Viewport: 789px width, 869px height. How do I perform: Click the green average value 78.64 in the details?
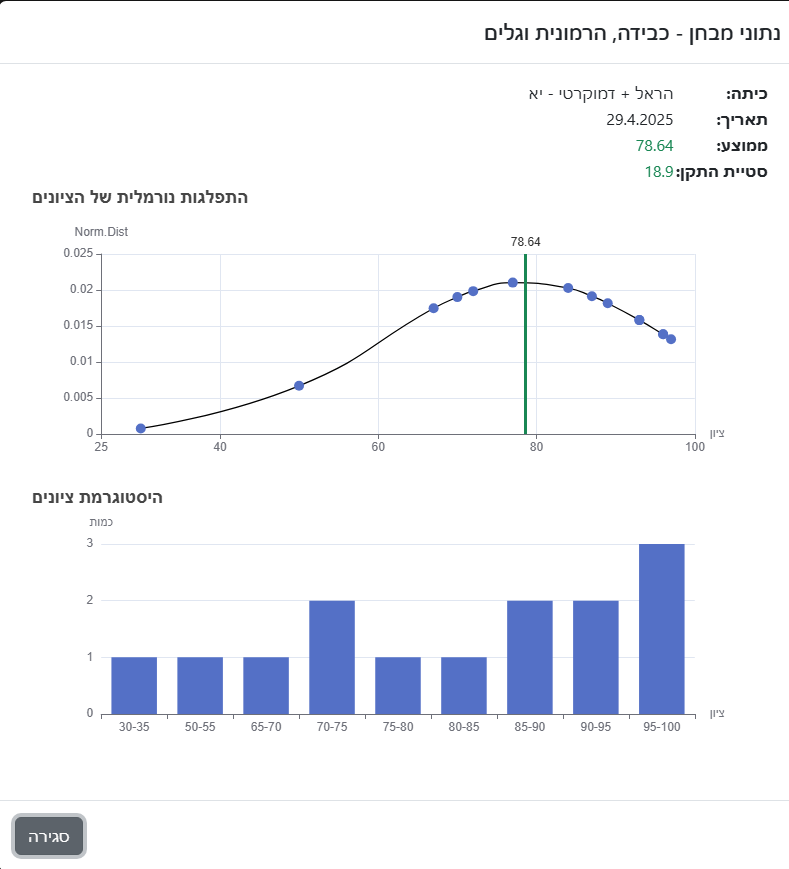point(654,146)
